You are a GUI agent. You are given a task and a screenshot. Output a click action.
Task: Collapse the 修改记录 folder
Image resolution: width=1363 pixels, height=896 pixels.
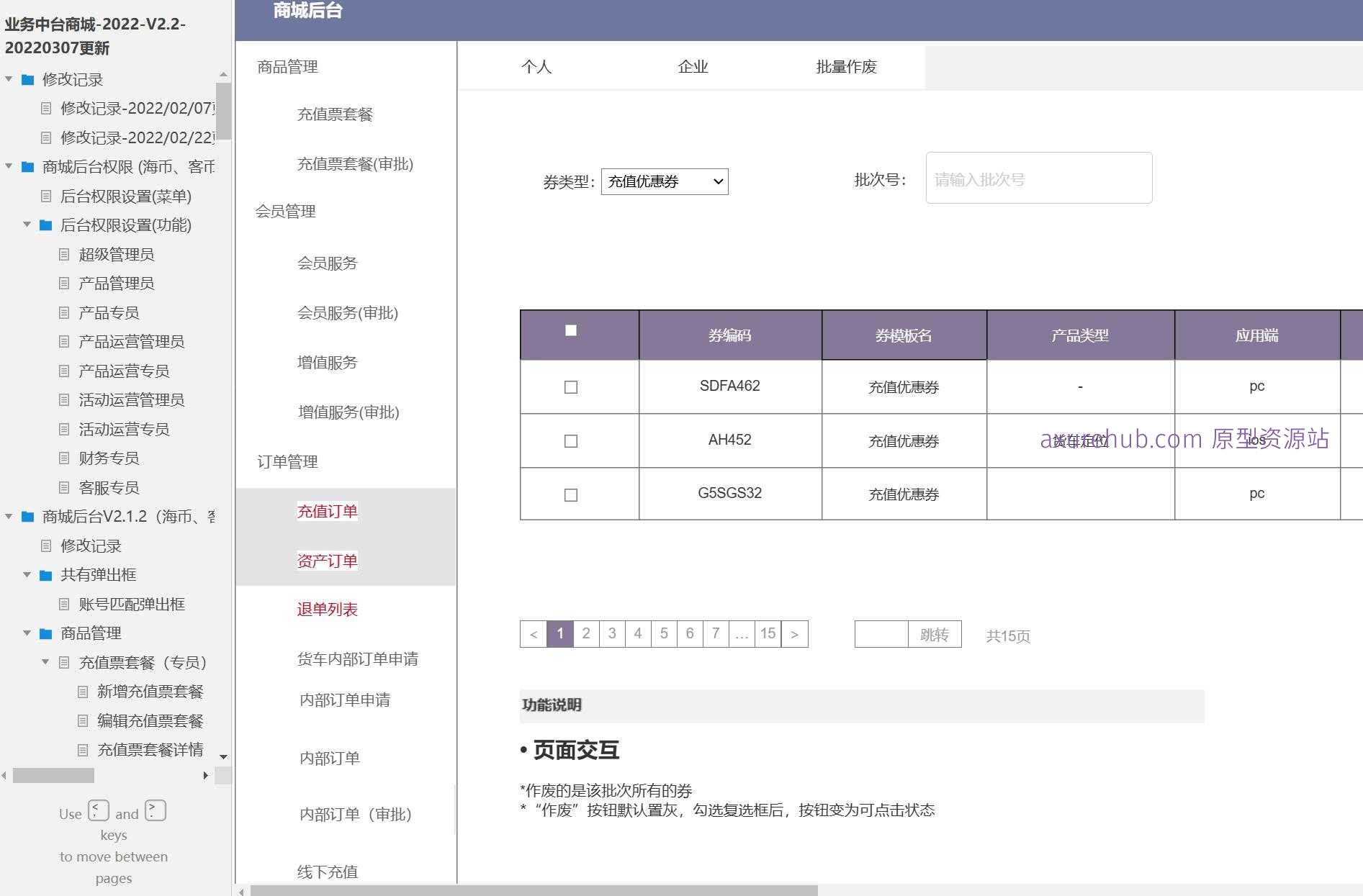pyautogui.click(x=9, y=80)
